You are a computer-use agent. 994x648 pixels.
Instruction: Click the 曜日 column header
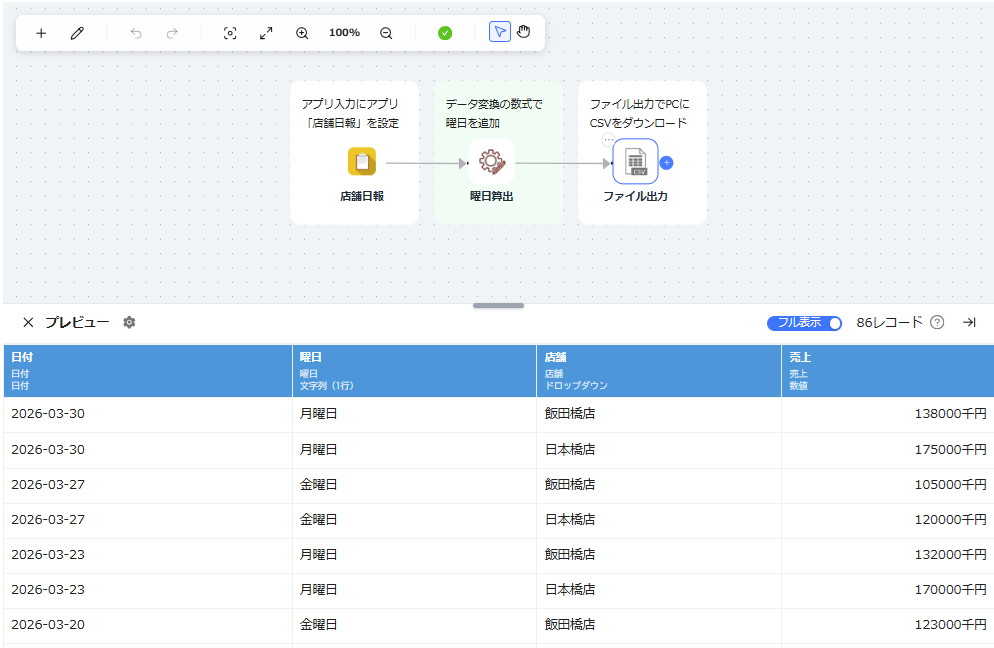415,371
